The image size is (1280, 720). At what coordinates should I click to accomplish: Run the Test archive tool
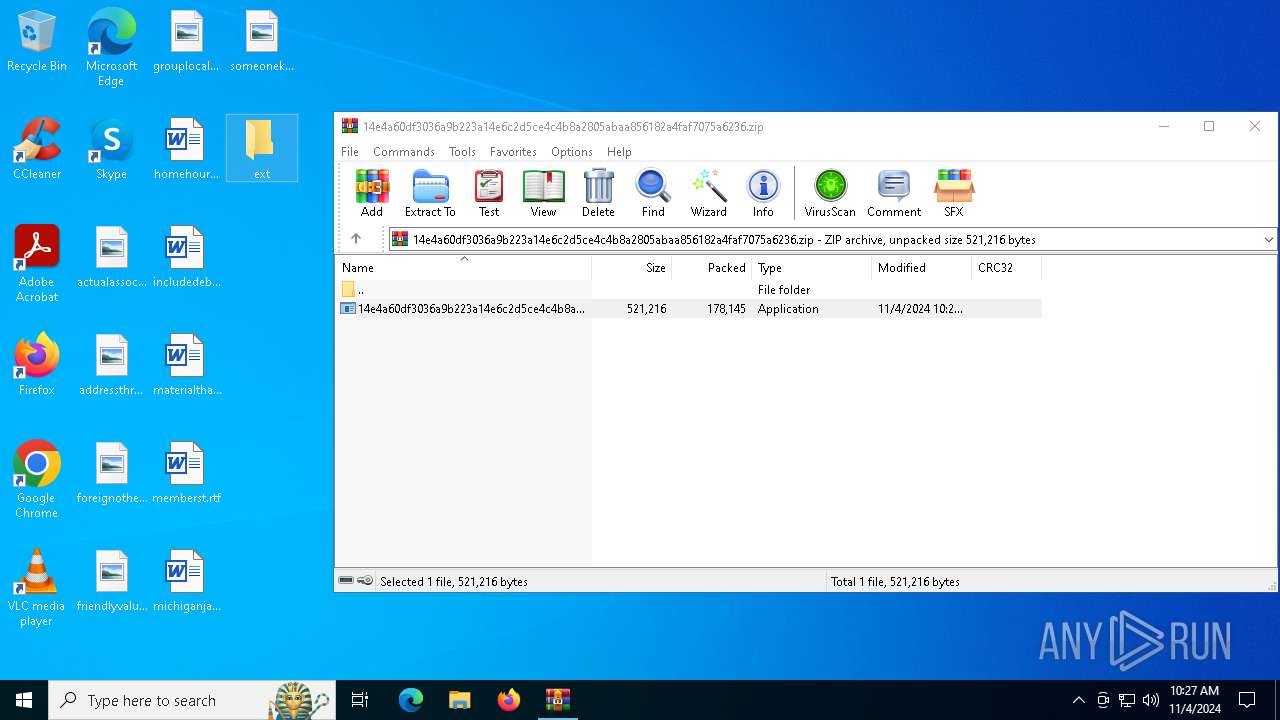point(489,193)
